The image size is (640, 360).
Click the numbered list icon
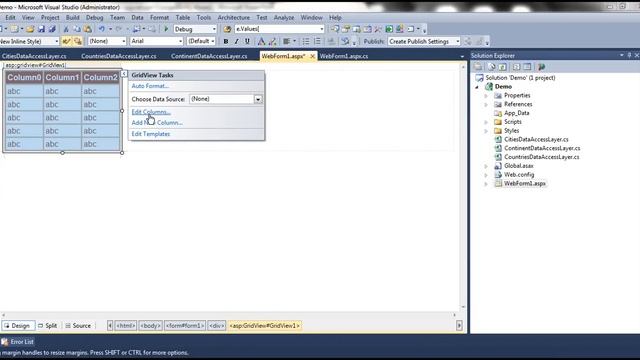pyautogui.click(x=317, y=41)
